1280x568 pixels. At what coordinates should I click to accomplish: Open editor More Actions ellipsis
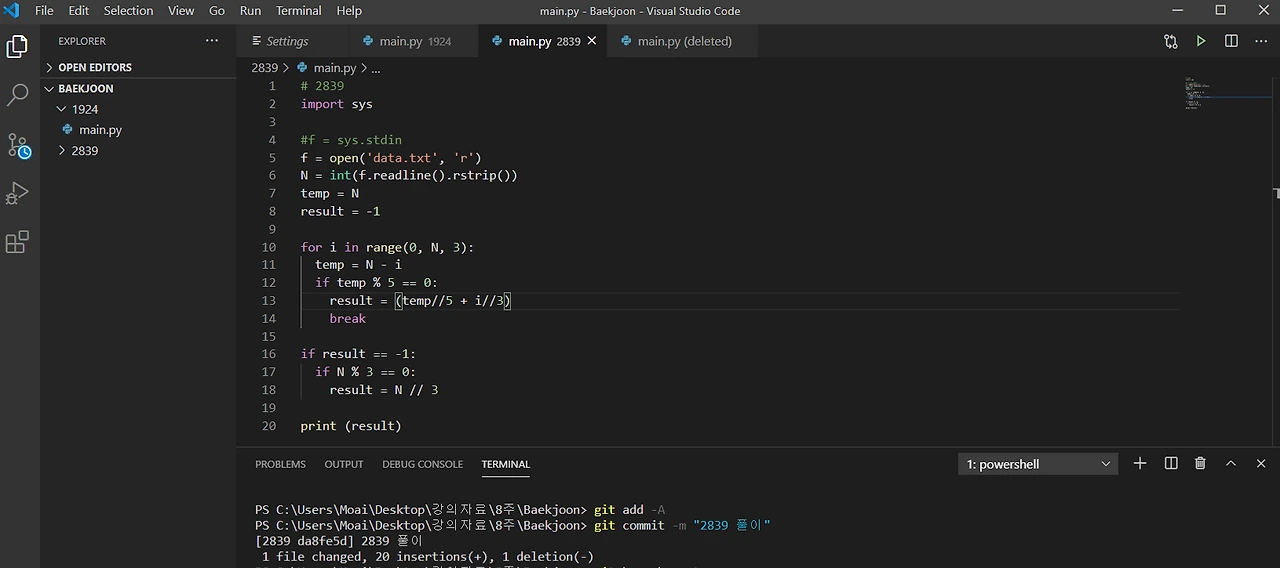1260,41
